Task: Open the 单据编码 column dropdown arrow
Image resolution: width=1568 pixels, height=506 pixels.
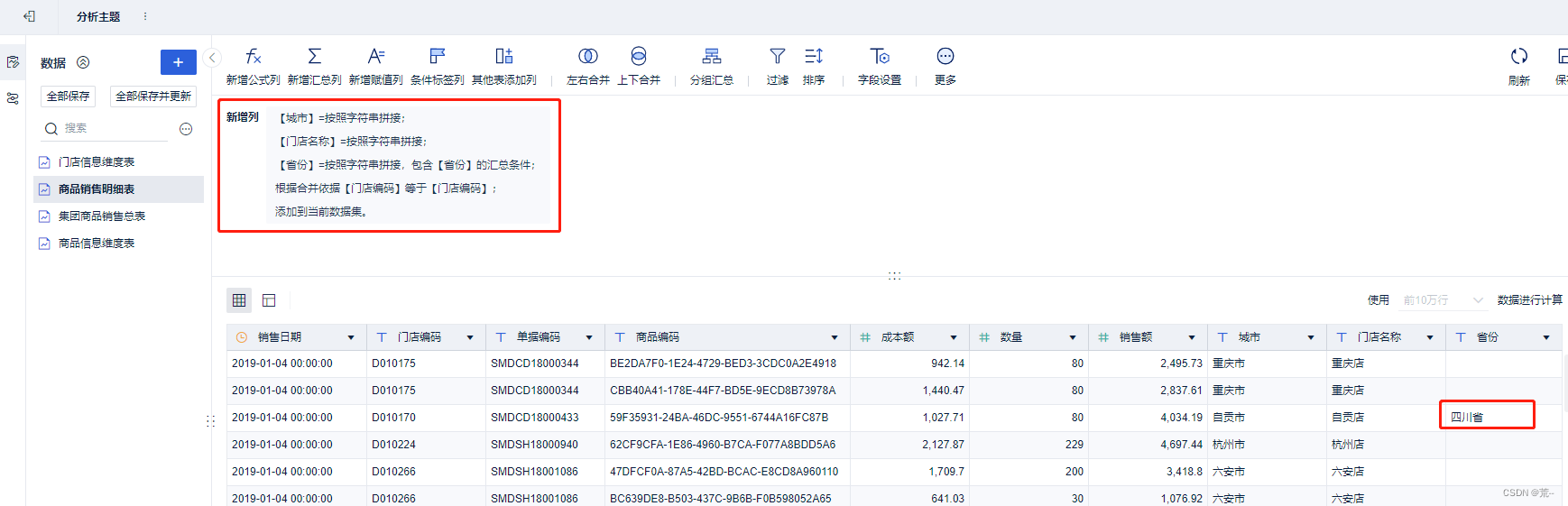Action: 589,337
